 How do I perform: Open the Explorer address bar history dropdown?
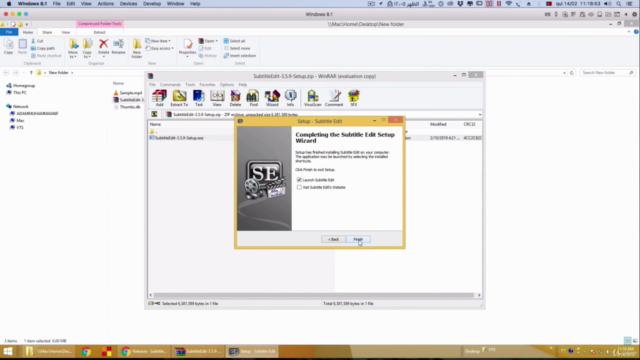[x=564, y=73]
